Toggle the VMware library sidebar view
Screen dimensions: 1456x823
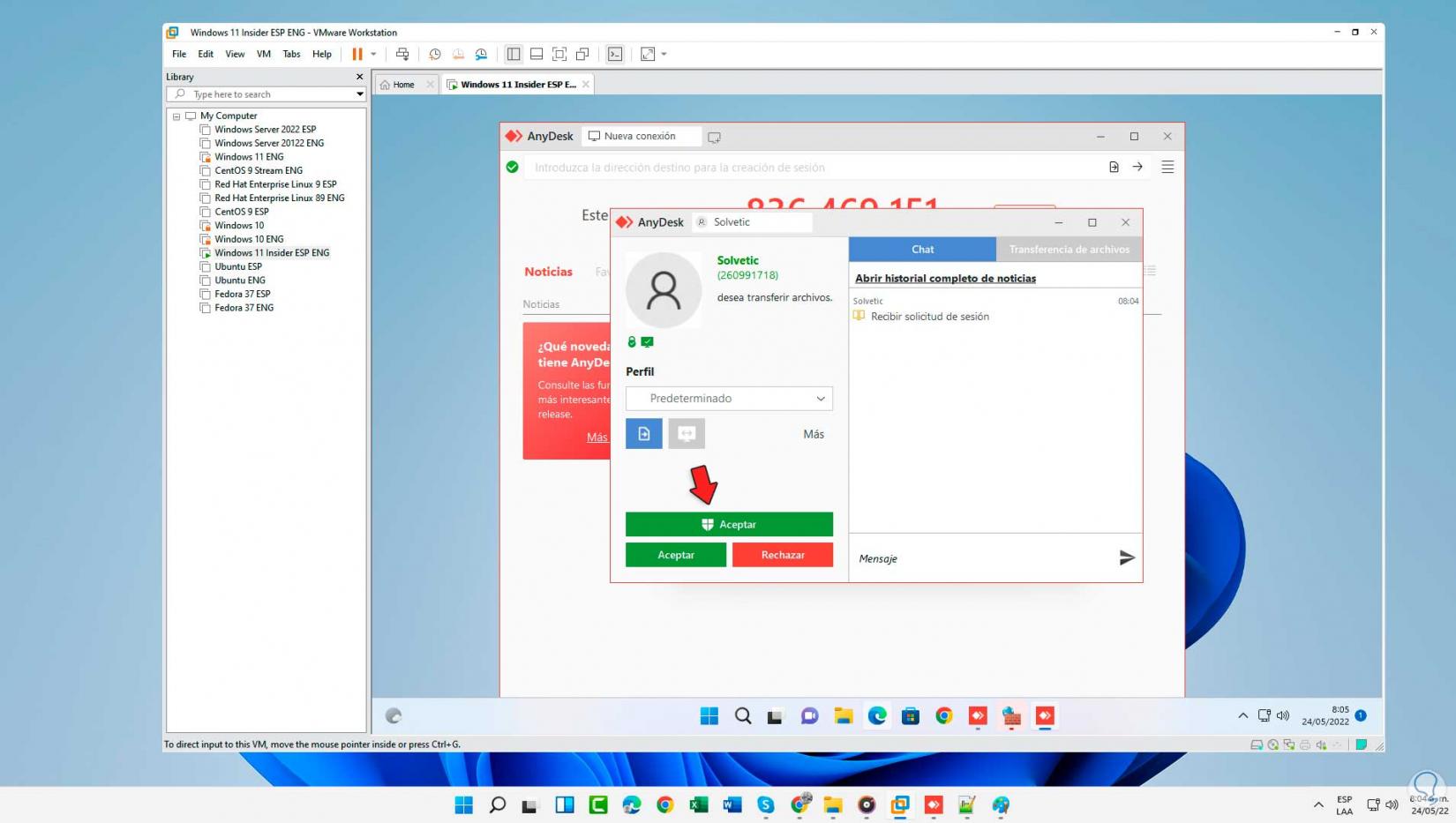[514, 54]
